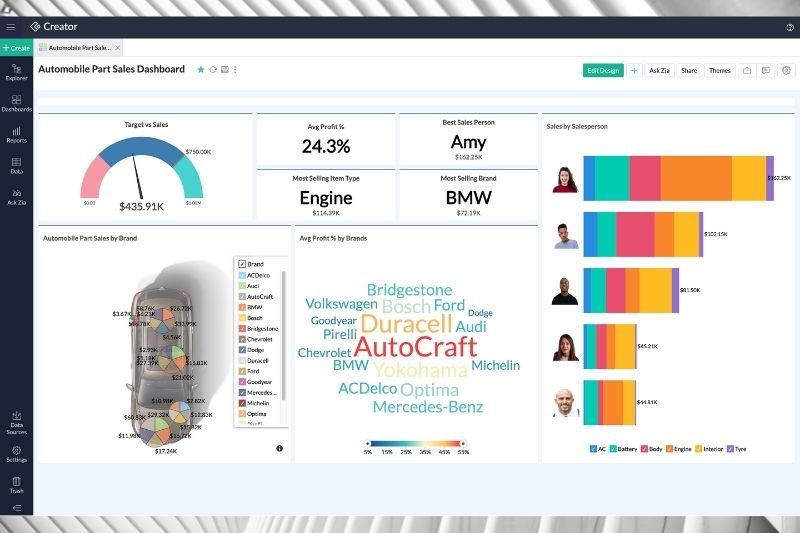Toggle the Optima checkbox in the Brand legend
The image size is (800, 533).
tap(242, 414)
